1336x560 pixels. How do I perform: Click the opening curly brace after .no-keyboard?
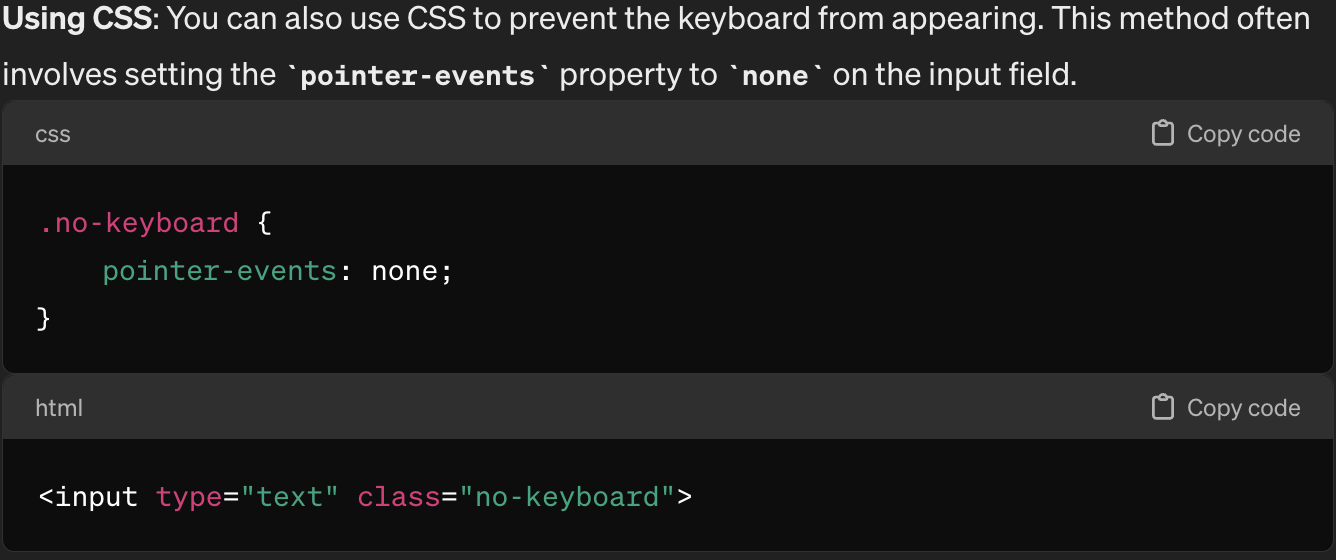coord(265,222)
